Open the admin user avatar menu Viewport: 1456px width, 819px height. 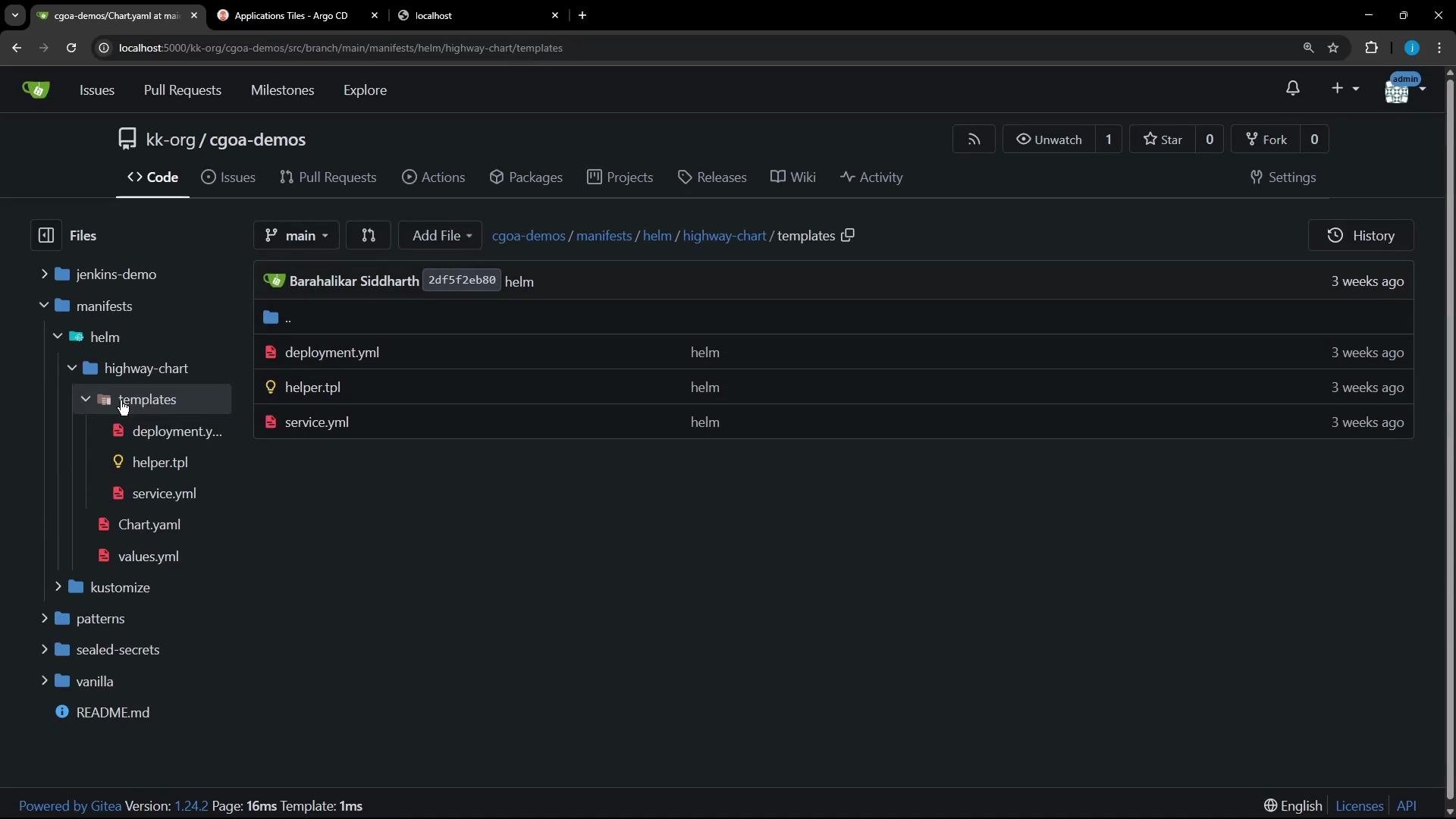[1404, 89]
